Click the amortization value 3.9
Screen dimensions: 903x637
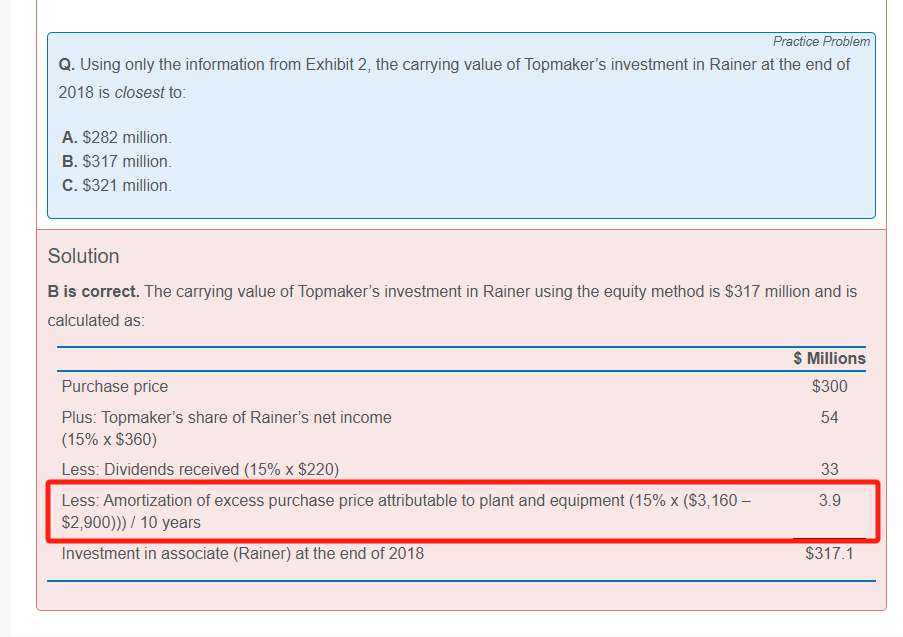pos(829,500)
